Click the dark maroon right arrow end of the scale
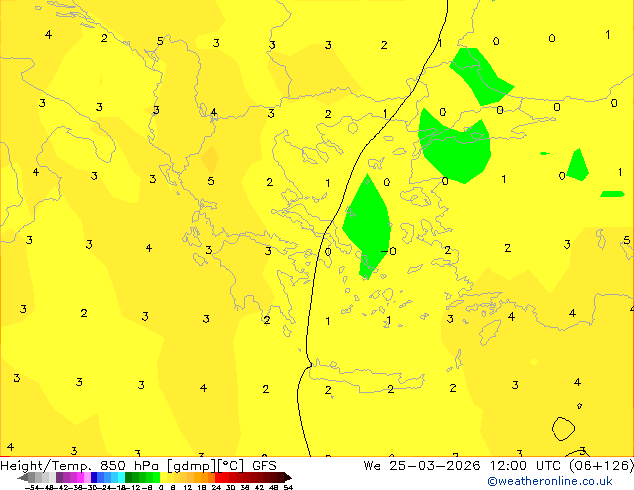This screenshot has width=634, height=490. tap(288, 478)
